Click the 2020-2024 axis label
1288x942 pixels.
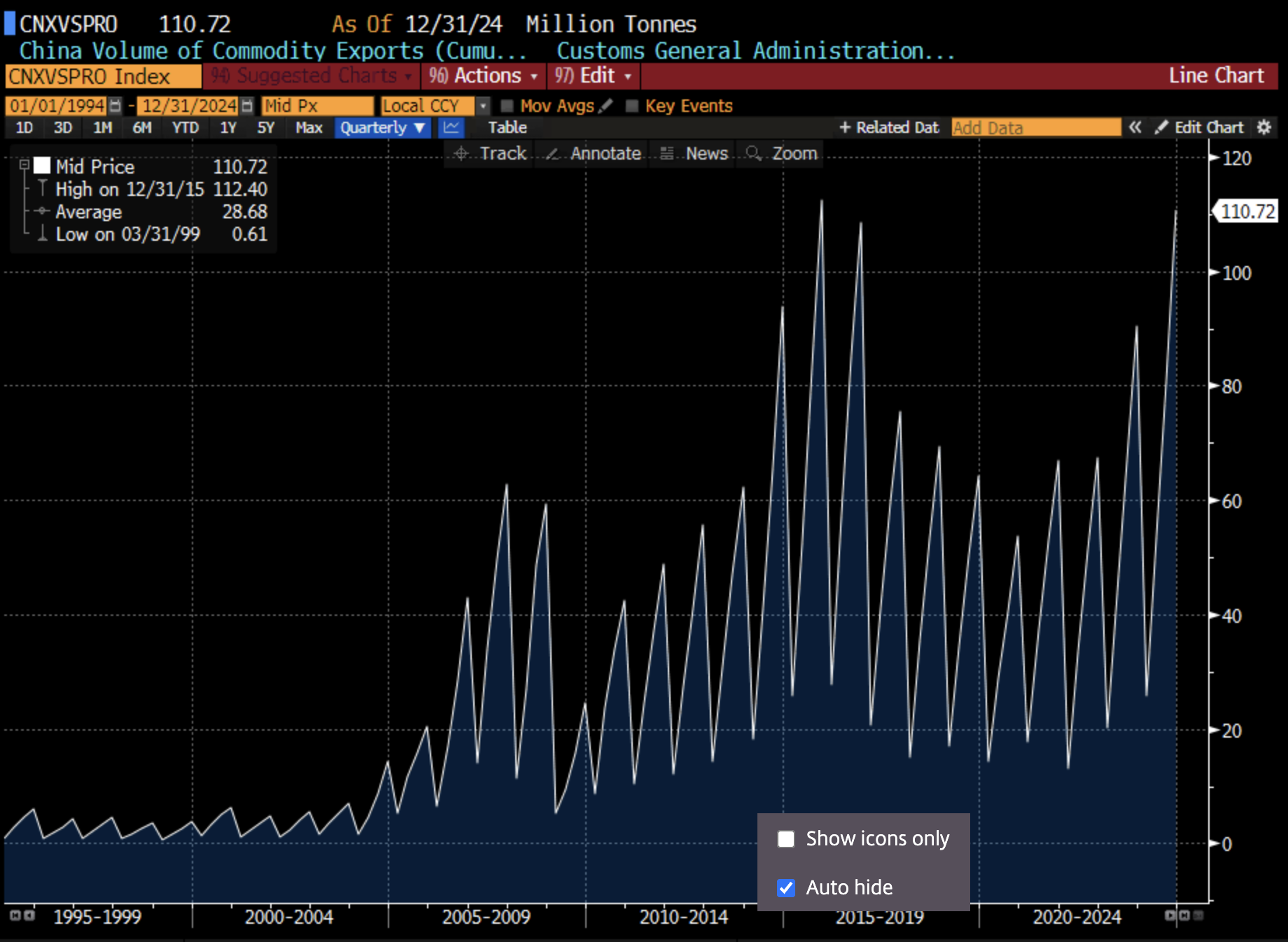1077,917
